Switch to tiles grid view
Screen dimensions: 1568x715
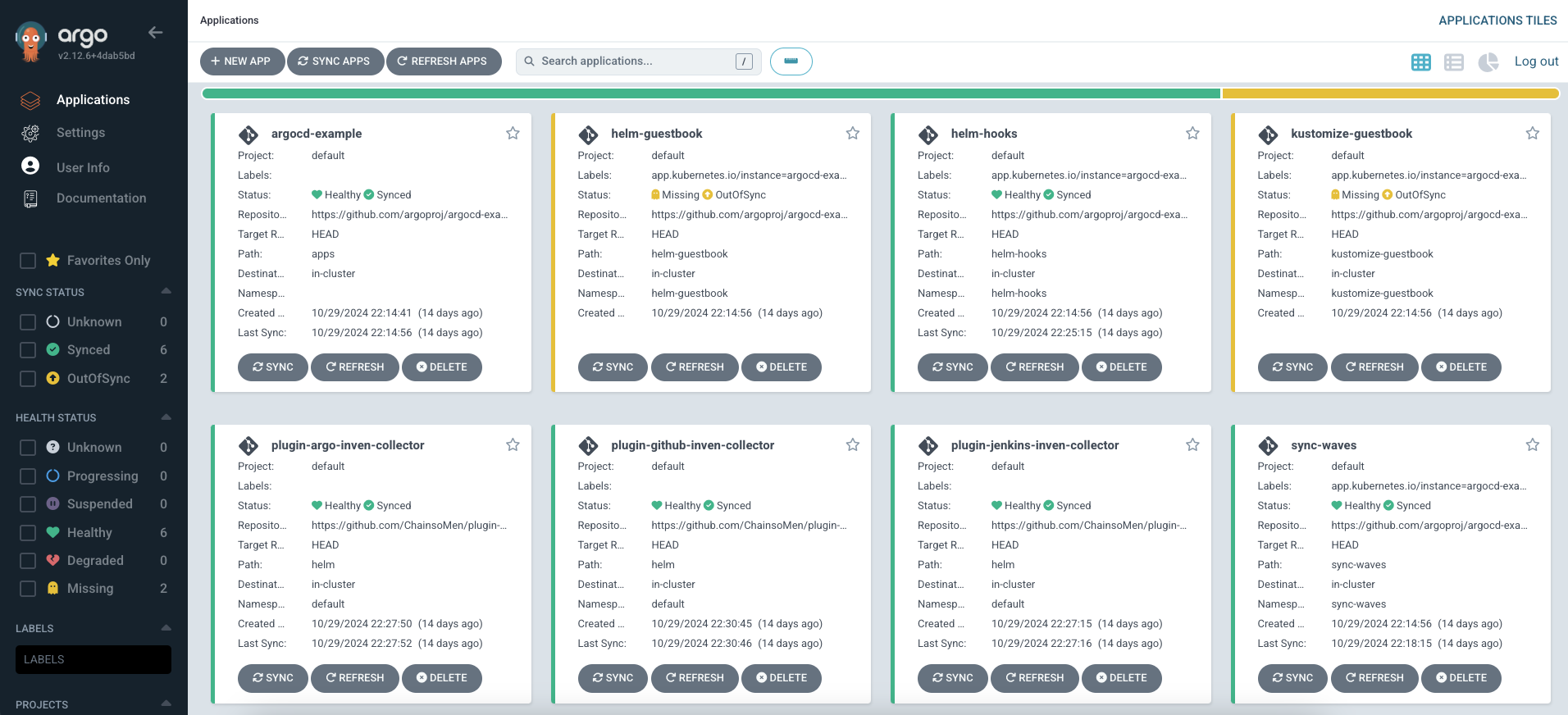click(1421, 62)
